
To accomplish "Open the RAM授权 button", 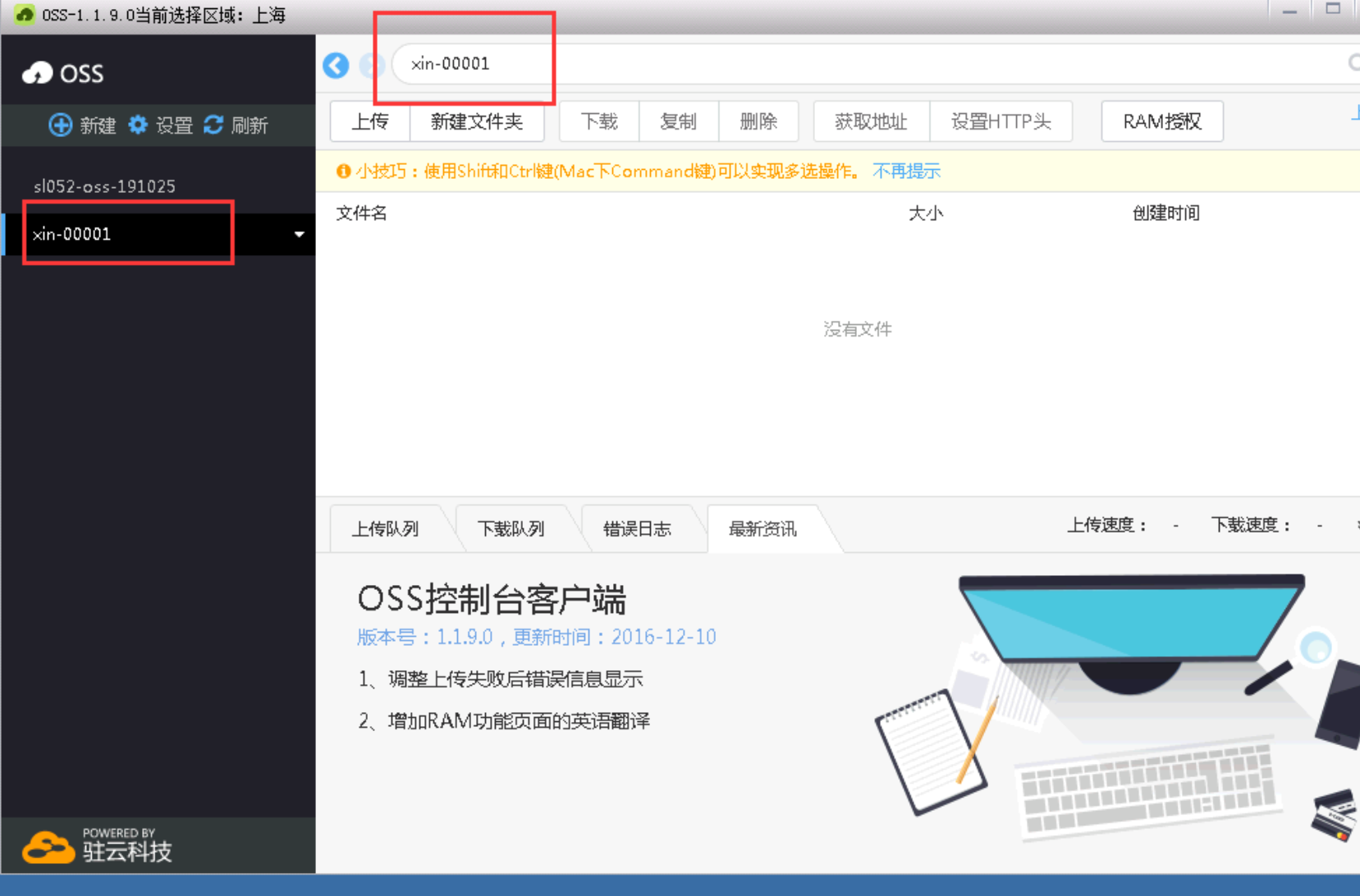I will click(x=1162, y=121).
